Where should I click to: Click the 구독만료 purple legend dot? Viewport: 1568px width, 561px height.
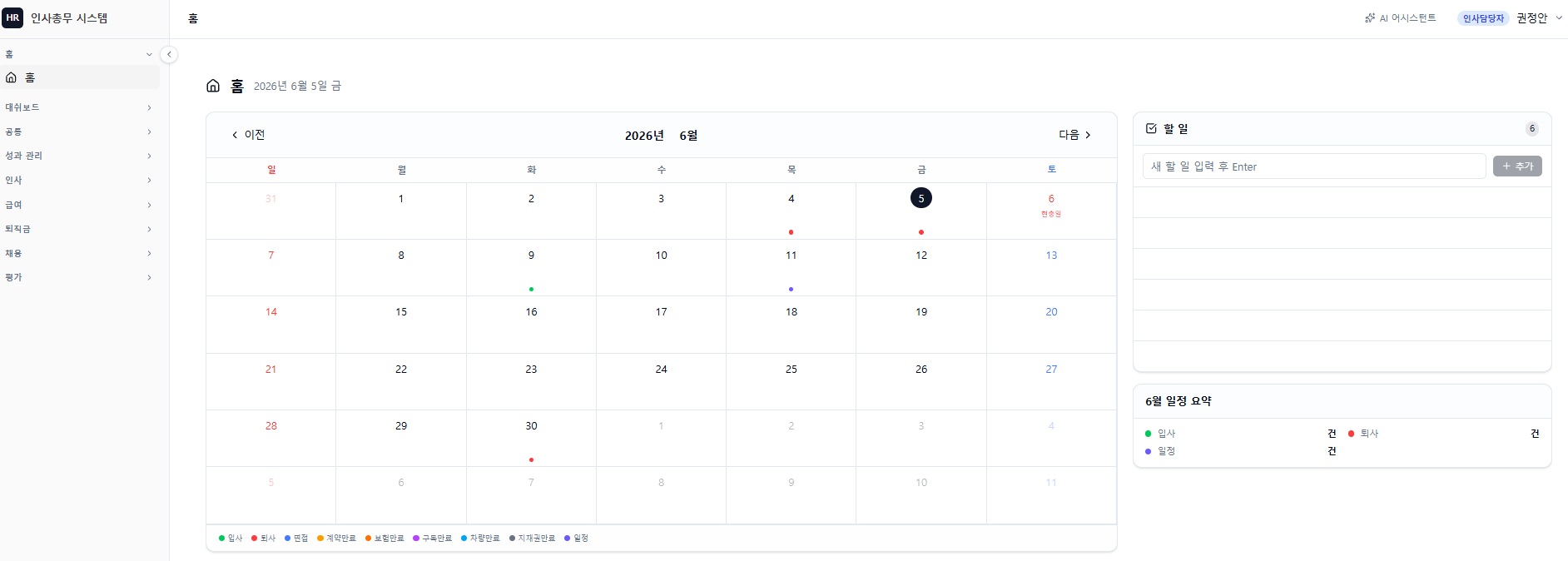pyautogui.click(x=416, y=539)
